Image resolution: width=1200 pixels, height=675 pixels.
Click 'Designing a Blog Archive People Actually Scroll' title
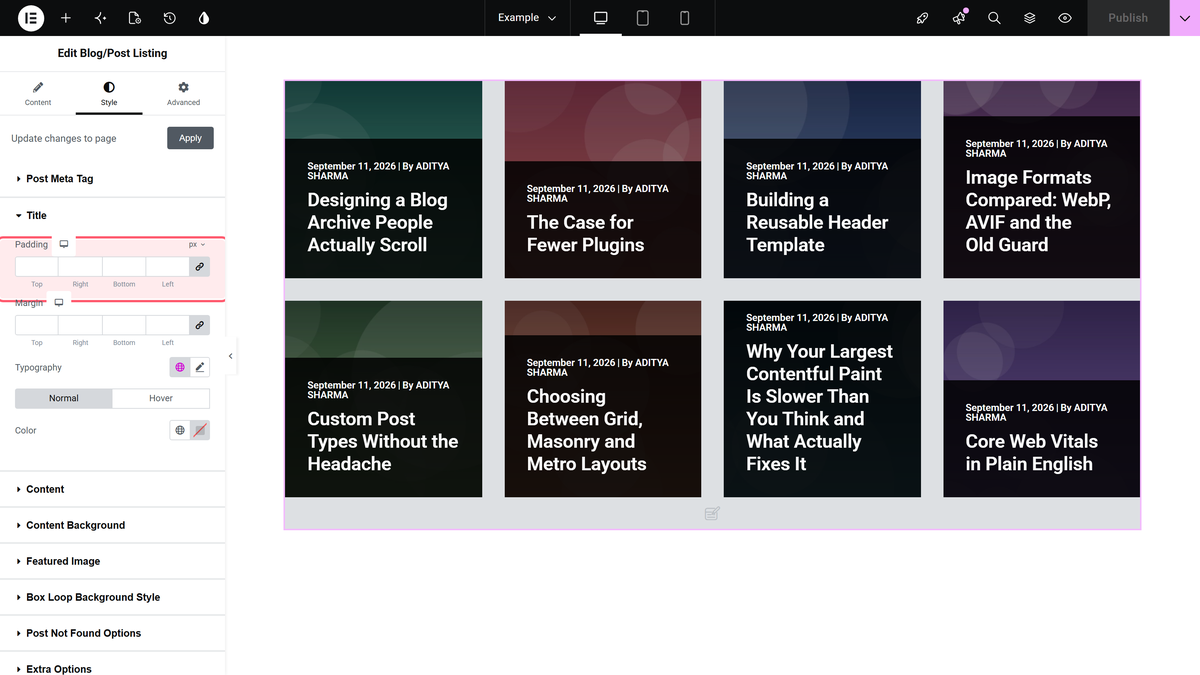378,222
